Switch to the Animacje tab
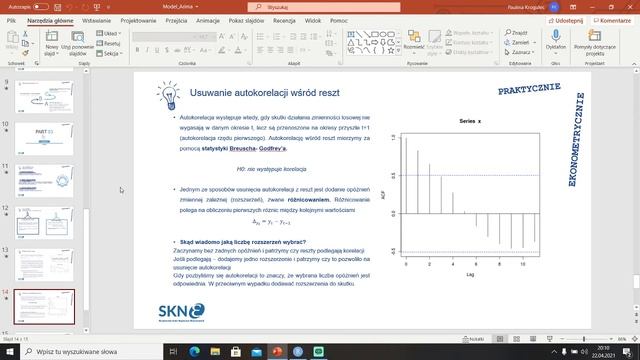 click(208, 20)
